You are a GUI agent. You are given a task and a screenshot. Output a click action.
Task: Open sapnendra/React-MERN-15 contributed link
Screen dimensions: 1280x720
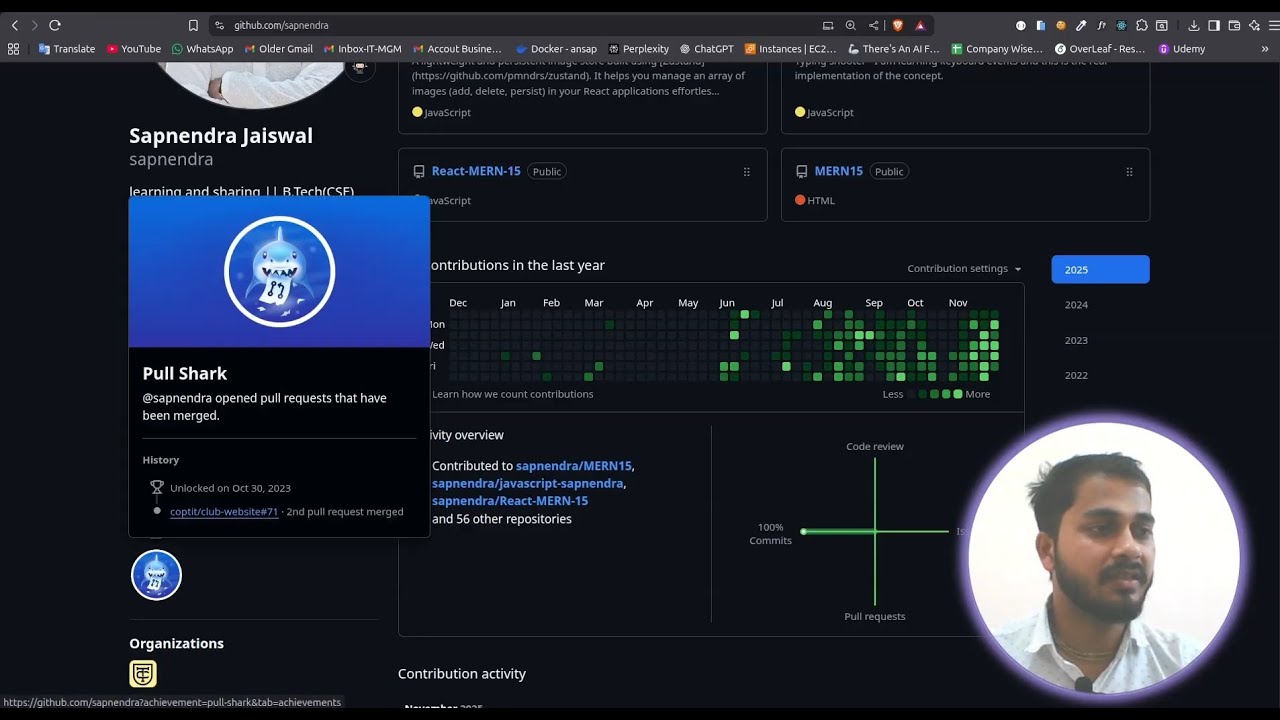[510, 501]
